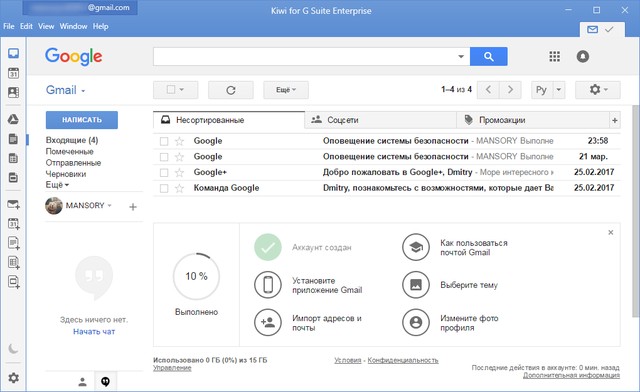The image size is (640, 392).
Task: Open the Help menu
Action: (x=100, y=26)
